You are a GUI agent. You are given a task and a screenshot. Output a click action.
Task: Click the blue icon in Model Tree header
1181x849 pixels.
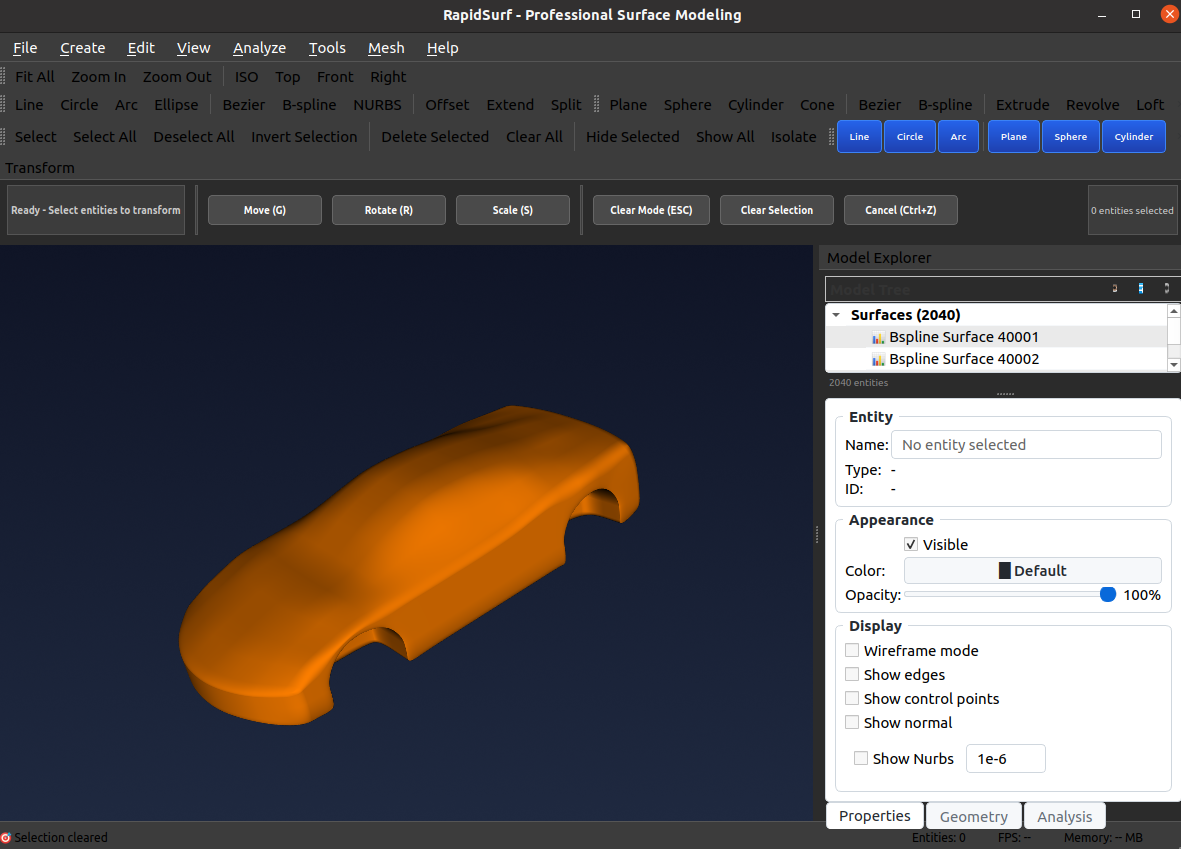pos(1141,288)
